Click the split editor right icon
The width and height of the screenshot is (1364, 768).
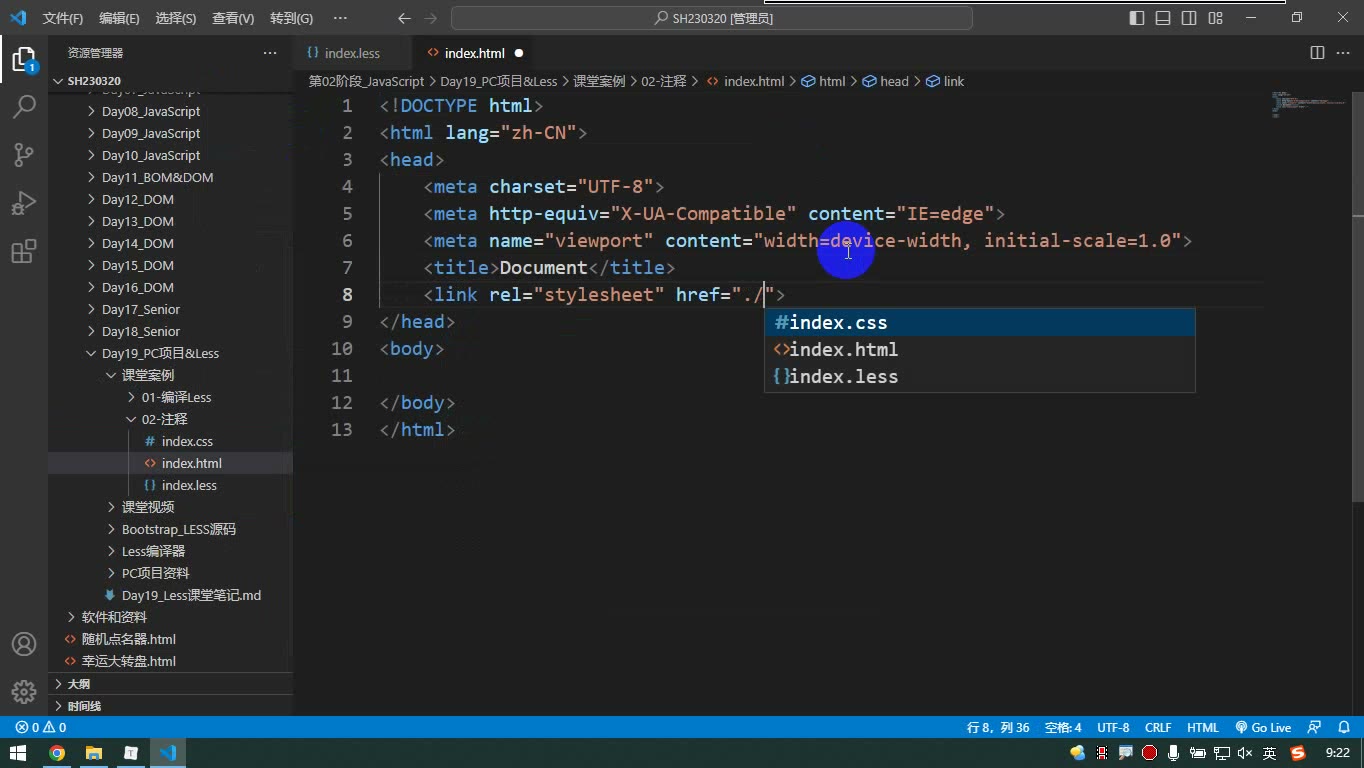[x=1317, y=53]
